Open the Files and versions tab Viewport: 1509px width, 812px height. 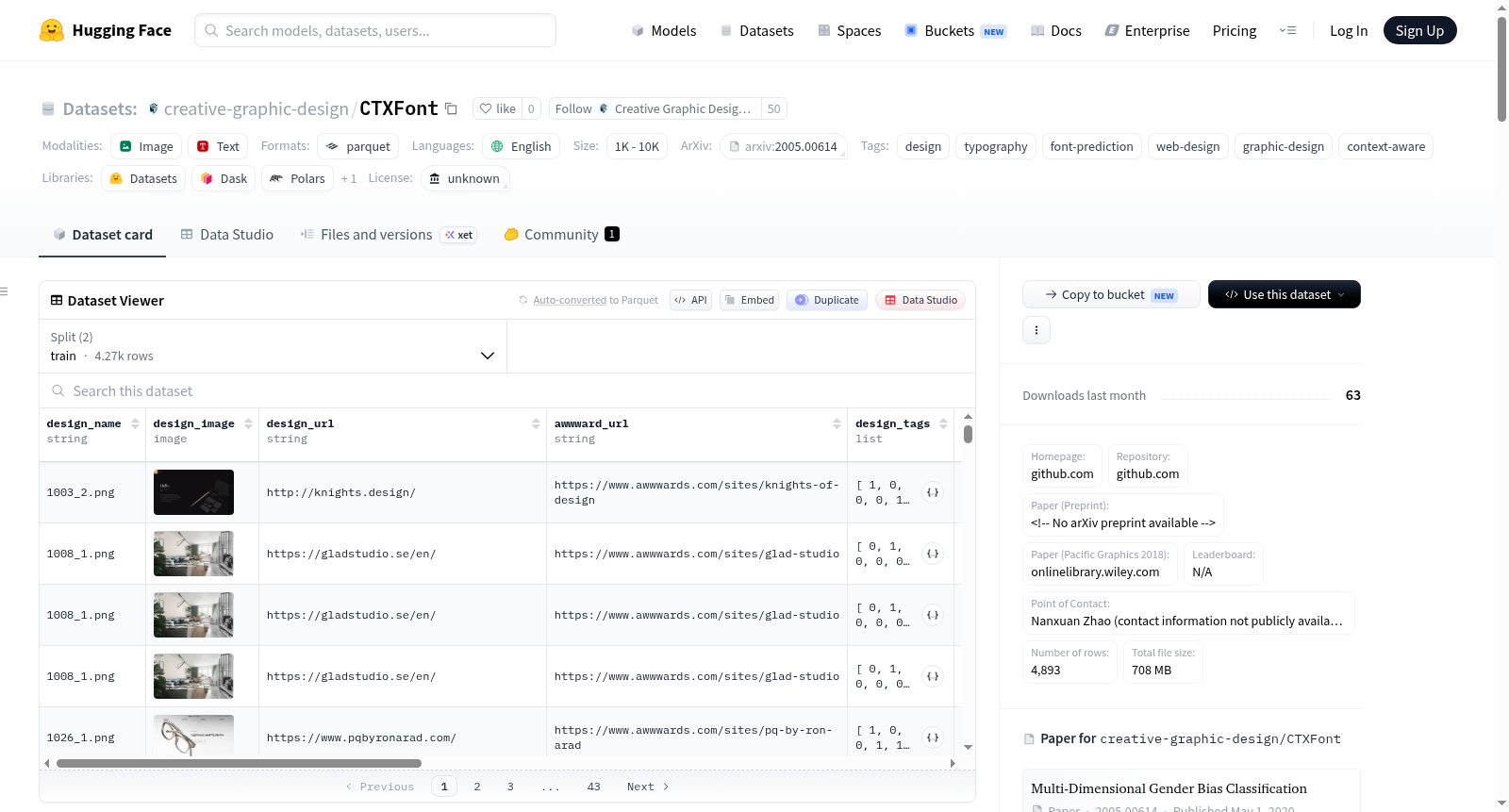pyautogui.click(x=389, y=235)
